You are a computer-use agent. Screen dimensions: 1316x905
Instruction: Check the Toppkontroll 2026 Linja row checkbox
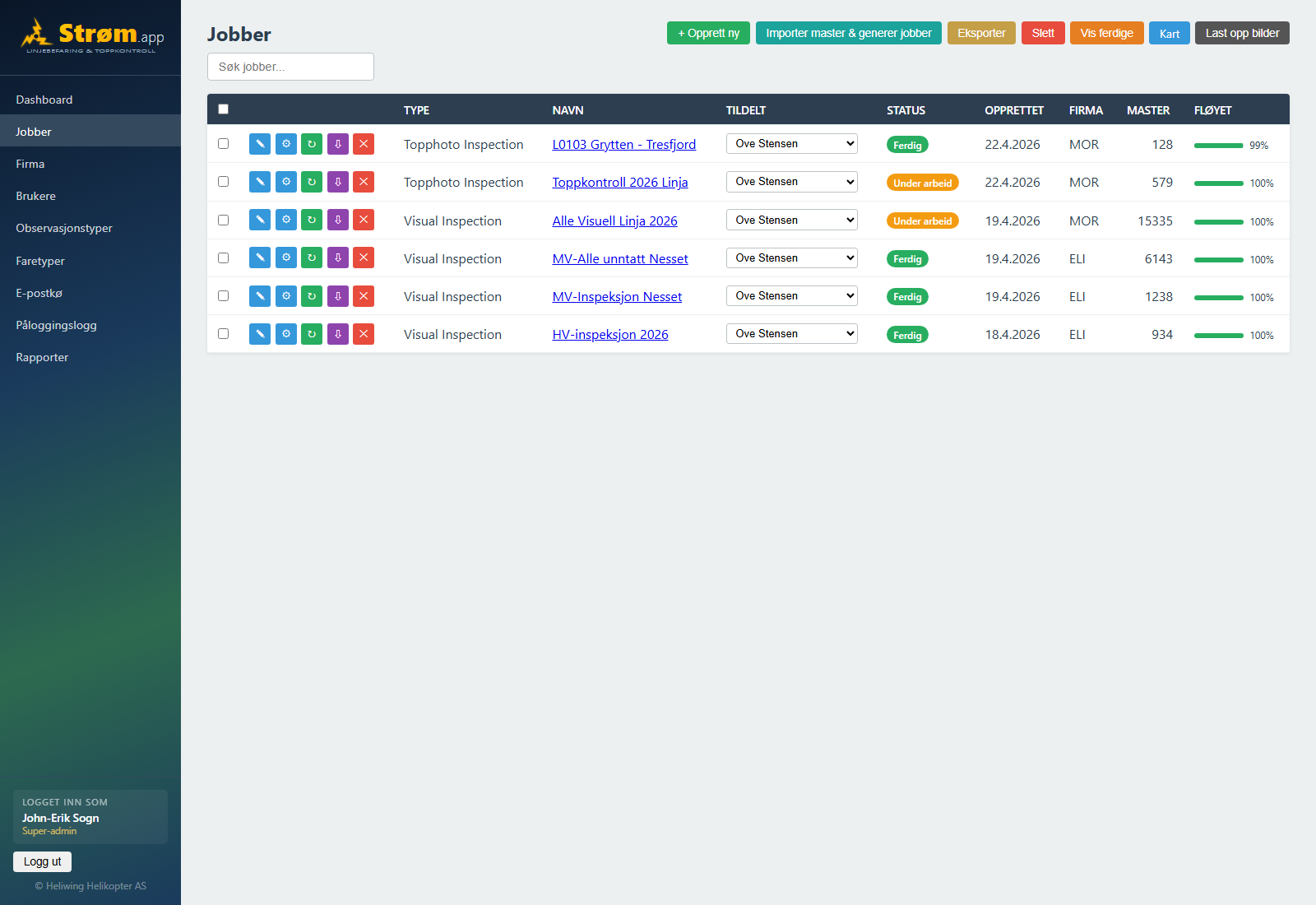tap(223, 182)
